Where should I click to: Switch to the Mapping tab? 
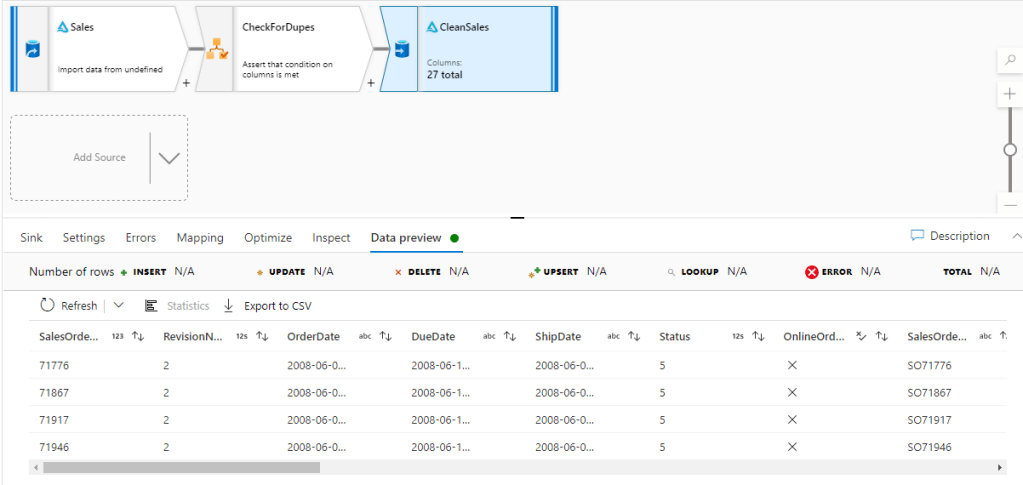point(200,238)
